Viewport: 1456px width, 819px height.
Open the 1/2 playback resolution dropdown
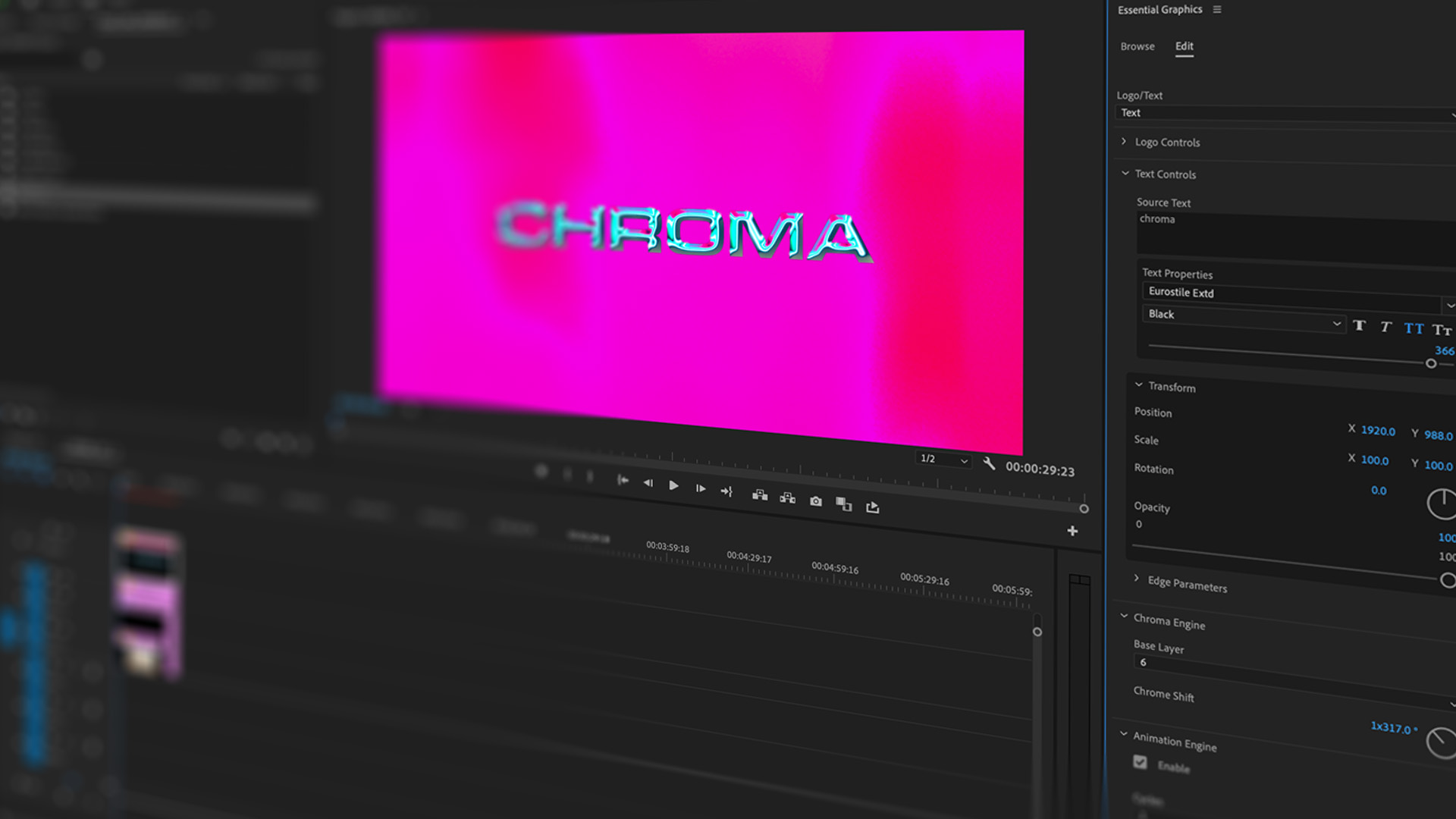tap(943, 459)
